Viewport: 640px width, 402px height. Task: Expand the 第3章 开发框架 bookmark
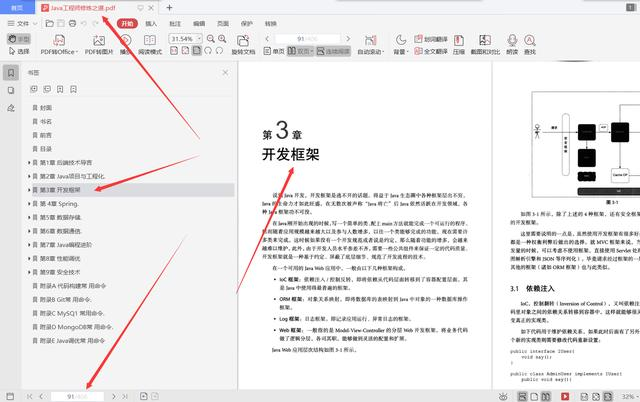29,190
